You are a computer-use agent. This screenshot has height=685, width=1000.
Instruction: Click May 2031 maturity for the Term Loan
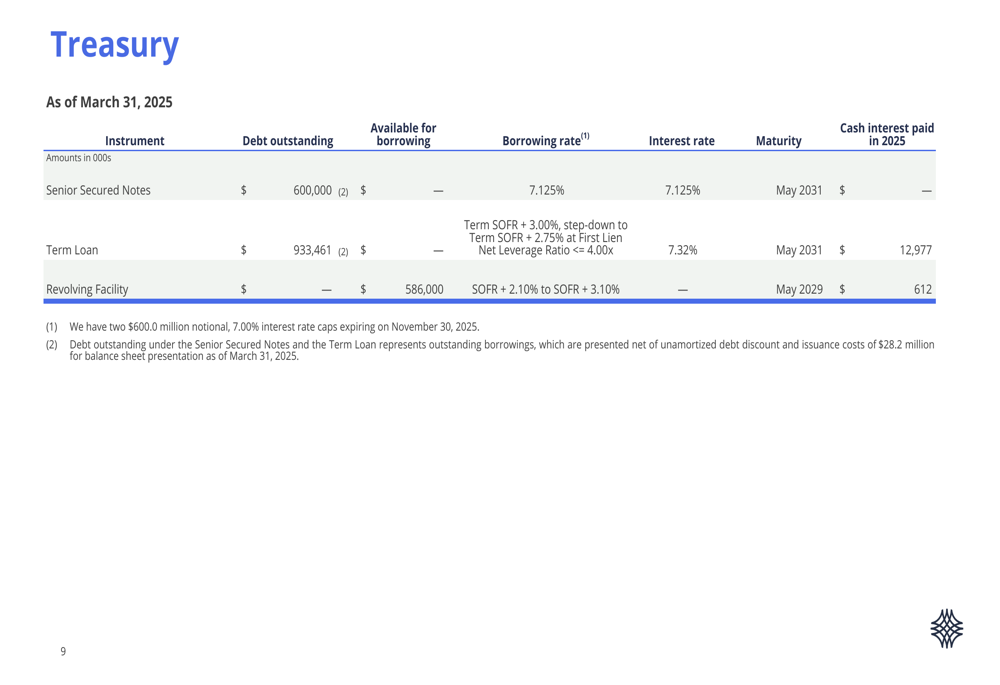pyautogui.click(x=799, y=250)
